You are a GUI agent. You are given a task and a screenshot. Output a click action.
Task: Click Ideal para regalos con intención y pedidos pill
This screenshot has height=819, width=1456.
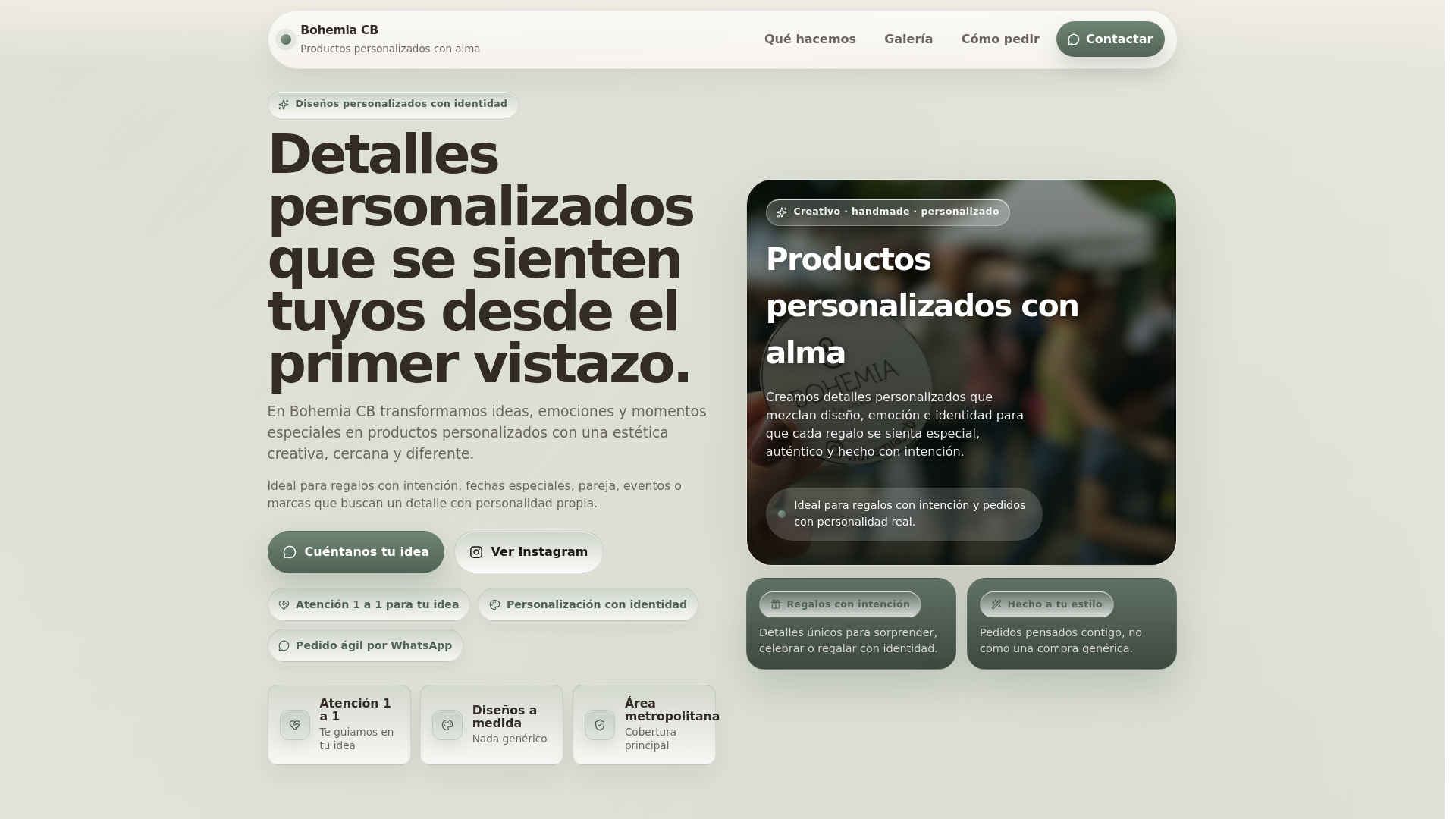904,514
